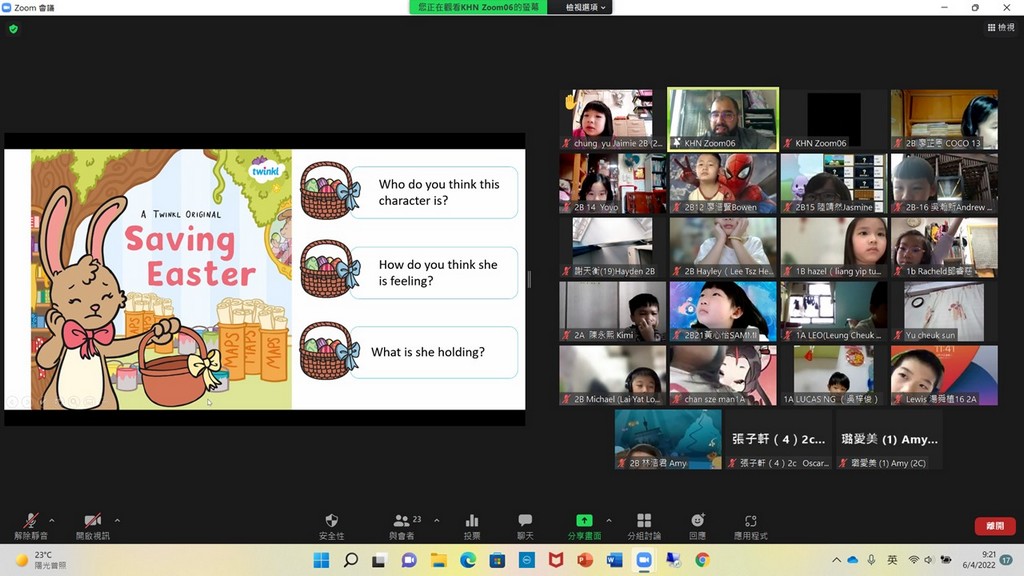The height and width of the screenshot is (576, 1024).
Task: Click the muted mic icon on 2B 14 Yoyo tile
Action: coord(566,207)
